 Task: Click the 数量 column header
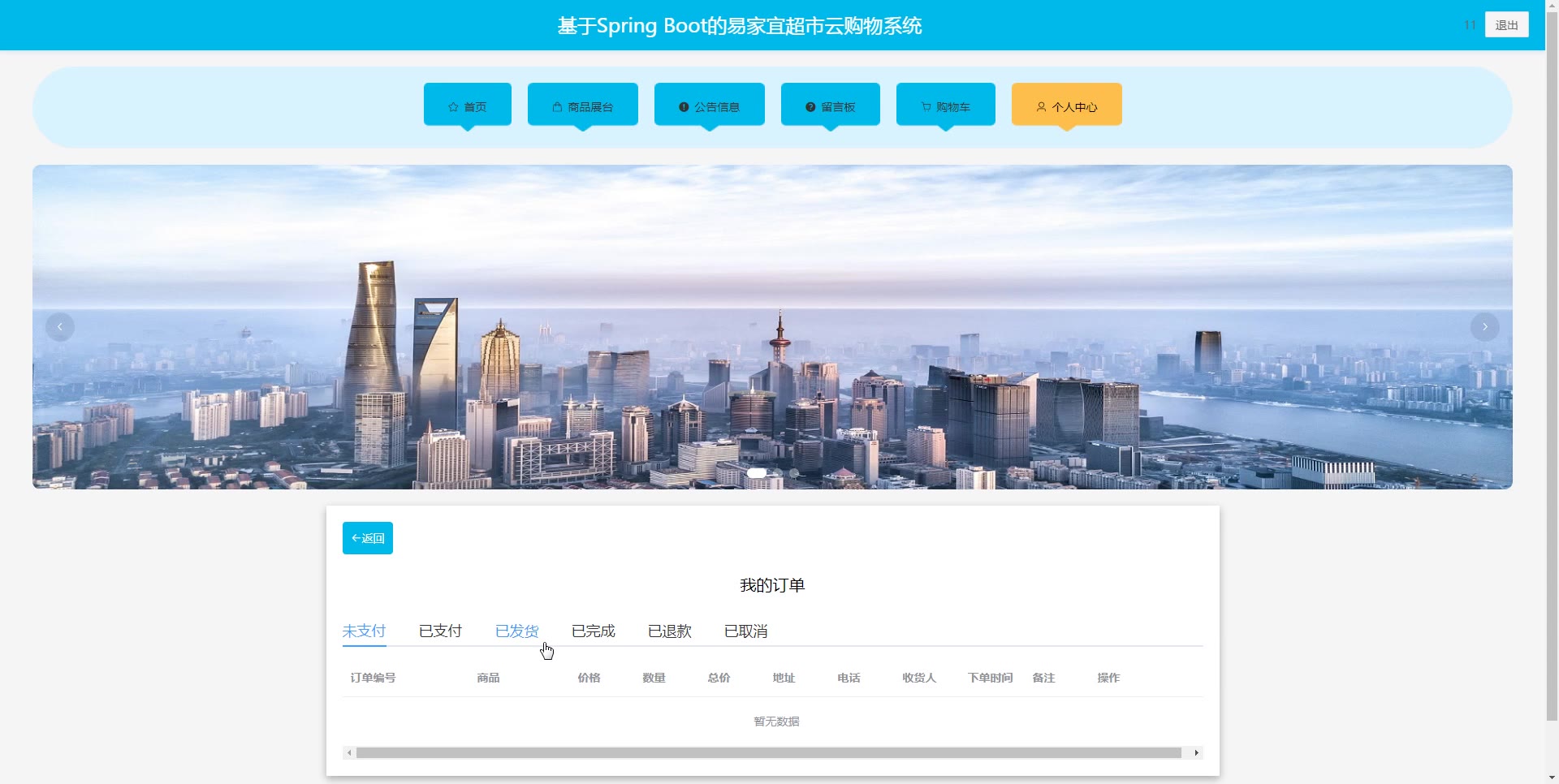(654, 678)
